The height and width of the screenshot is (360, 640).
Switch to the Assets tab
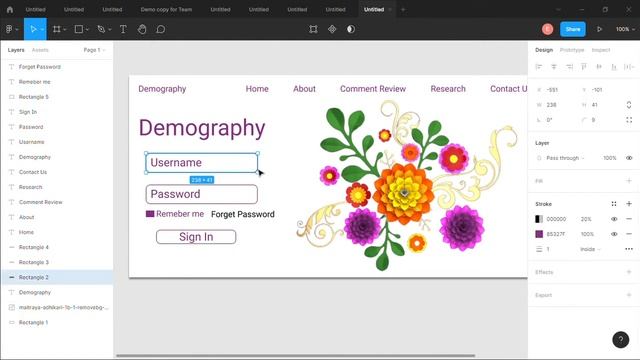pos(40,50)
